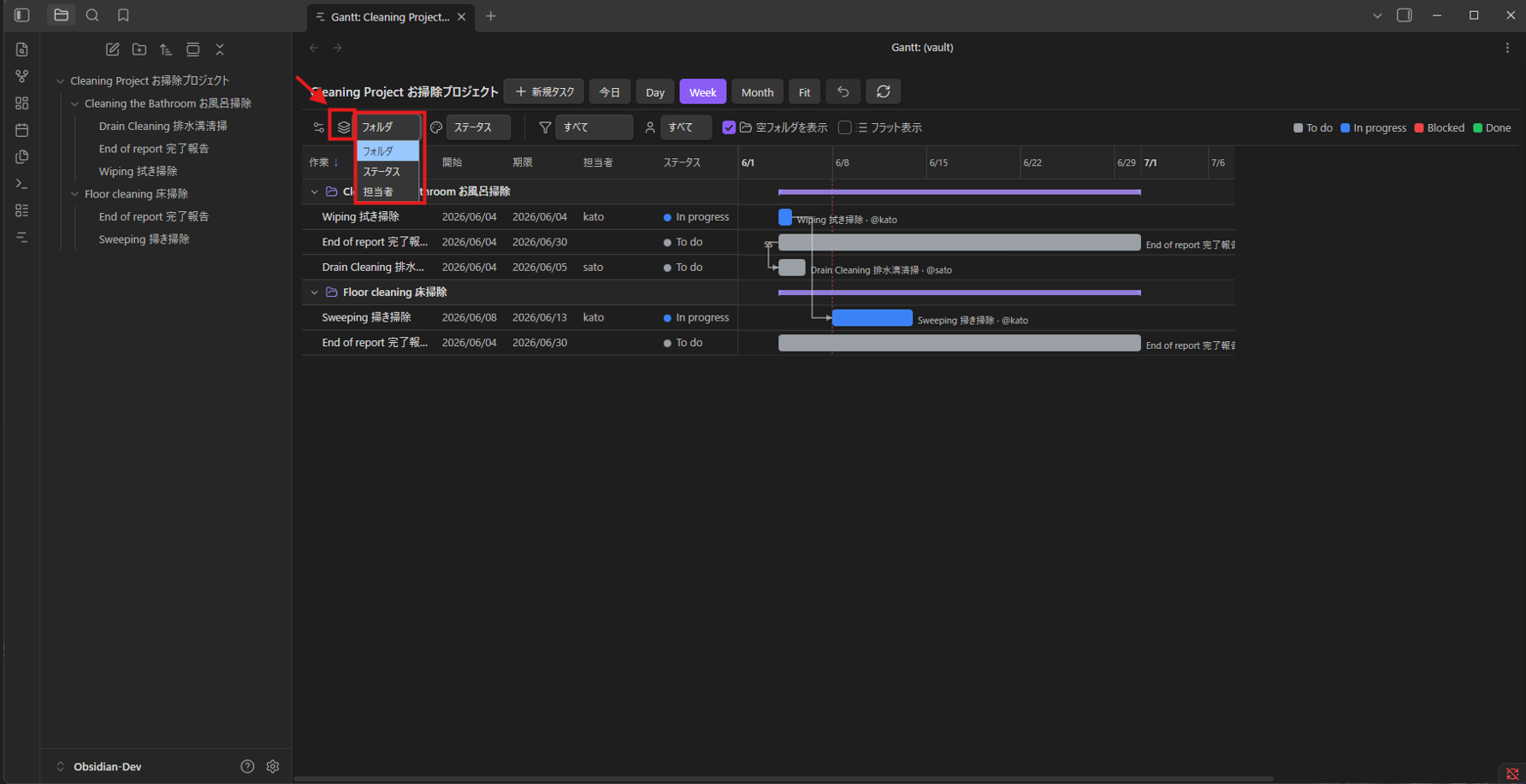Viewport: 1526px width, 784px height.
Task: Click the blue Wiping 拭き掃除 Gantt bar
Action: click(x=785, y=217)
